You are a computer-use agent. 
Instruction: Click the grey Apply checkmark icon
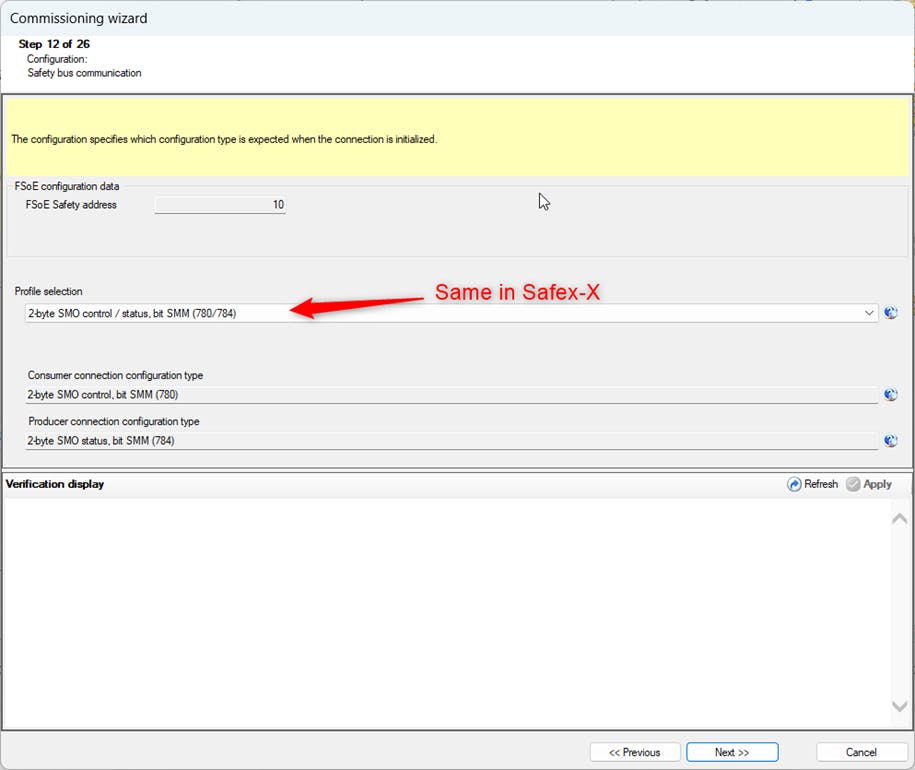853,484
